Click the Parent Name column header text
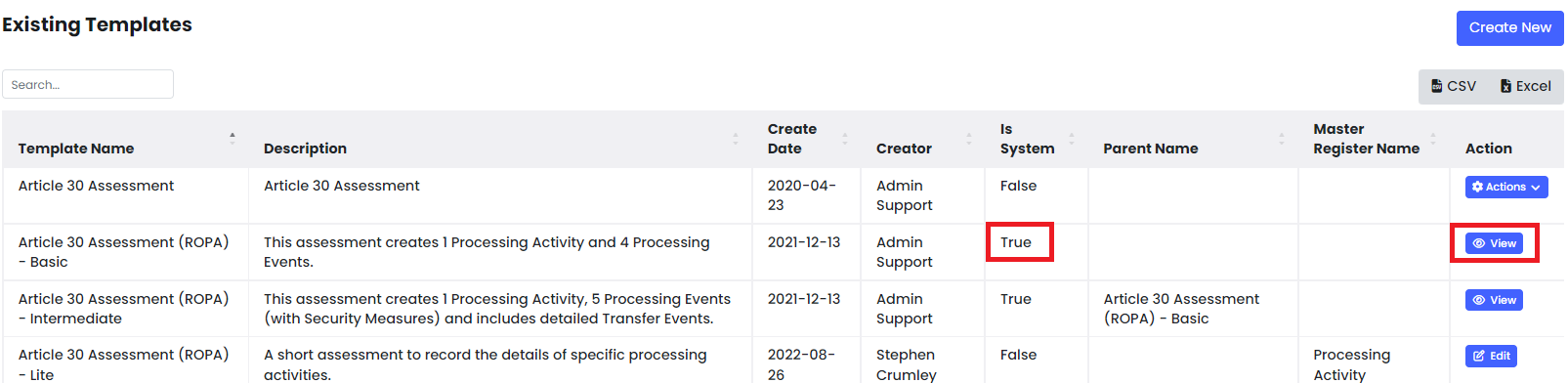Screen dimensions: 1568x383 pos(1151,149)
